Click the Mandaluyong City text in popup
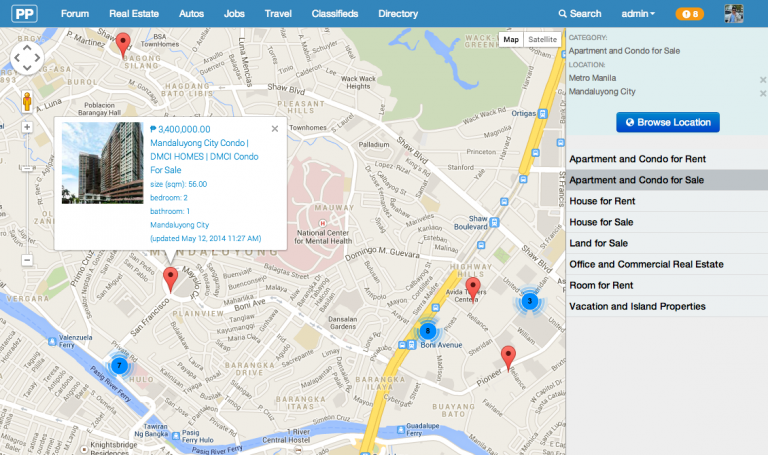 click(x=179, y=225)
